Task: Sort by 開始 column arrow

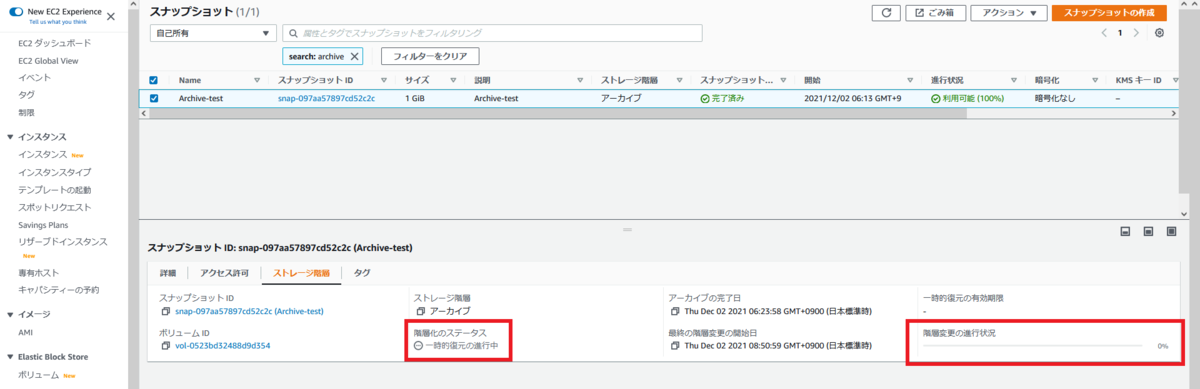Action: pyautogui.click(x=910, y=80)
